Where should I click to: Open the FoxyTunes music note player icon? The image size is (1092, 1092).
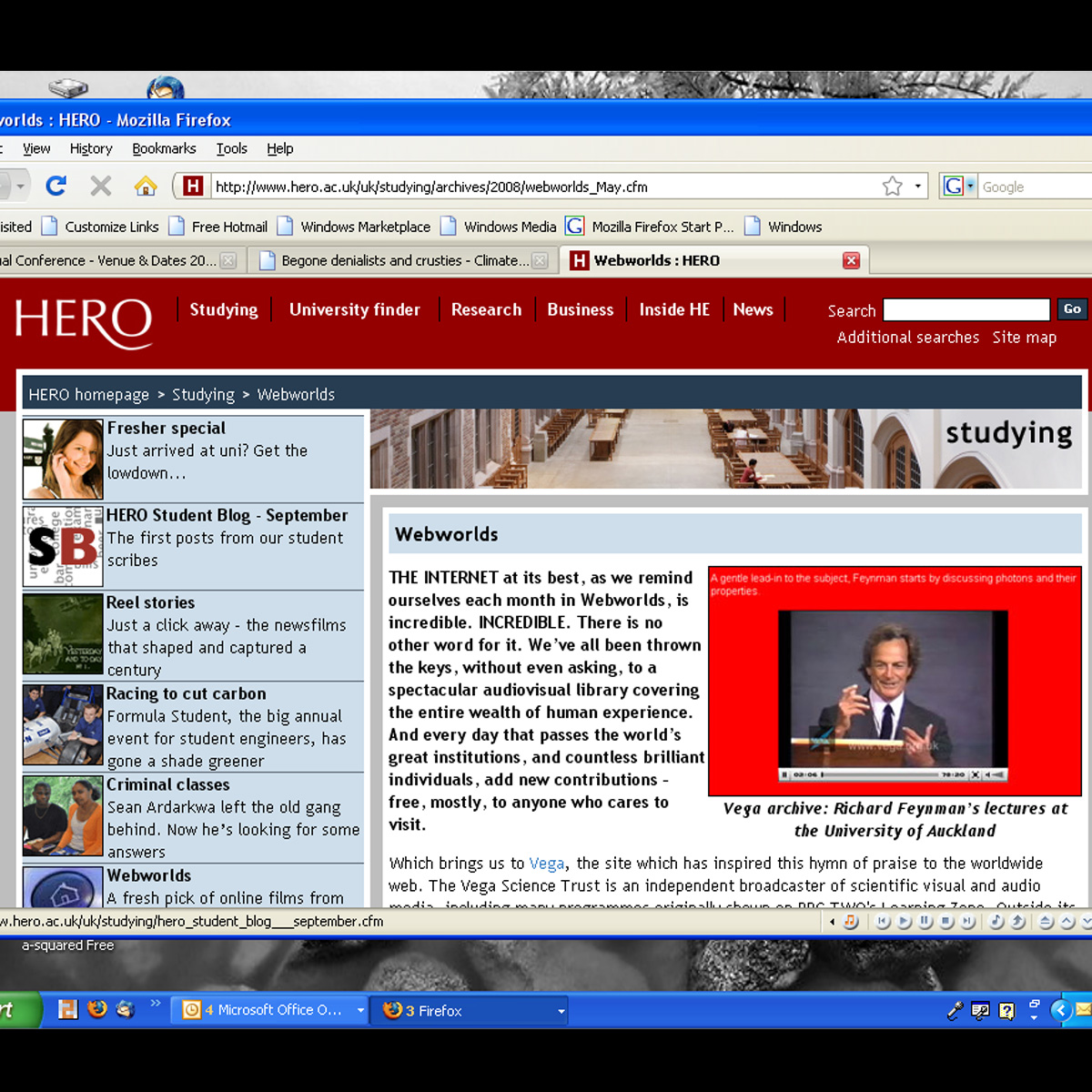pyautogui.click(x=851, y=922)
